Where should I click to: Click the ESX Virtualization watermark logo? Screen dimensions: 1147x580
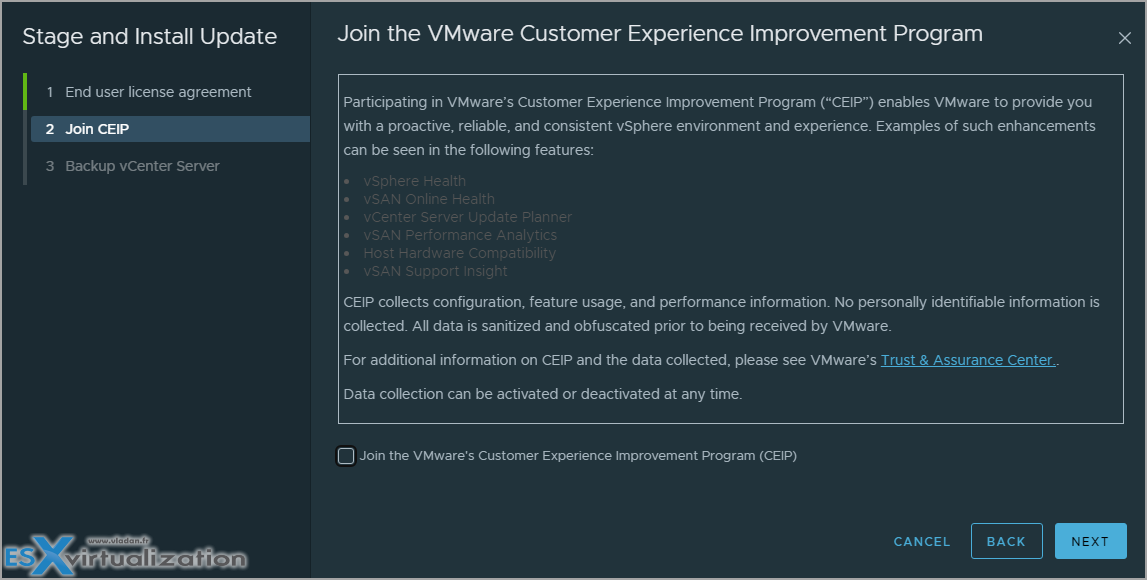pos(124,554)
